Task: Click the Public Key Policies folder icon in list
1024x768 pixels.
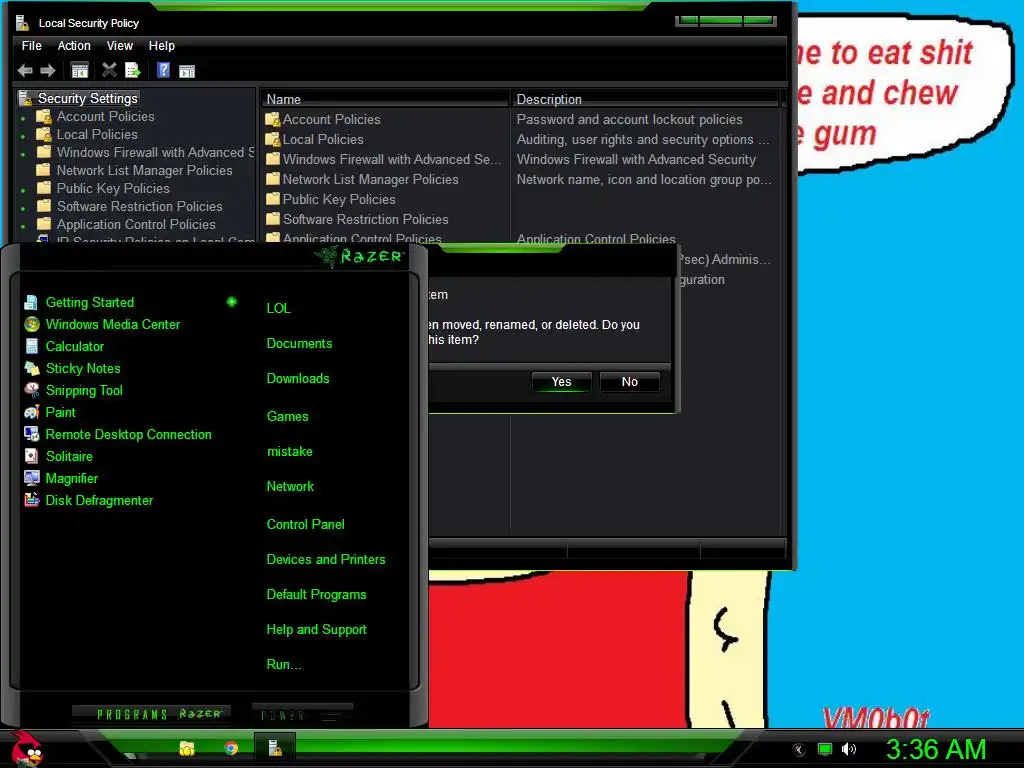Action: [x=272, y=199]
